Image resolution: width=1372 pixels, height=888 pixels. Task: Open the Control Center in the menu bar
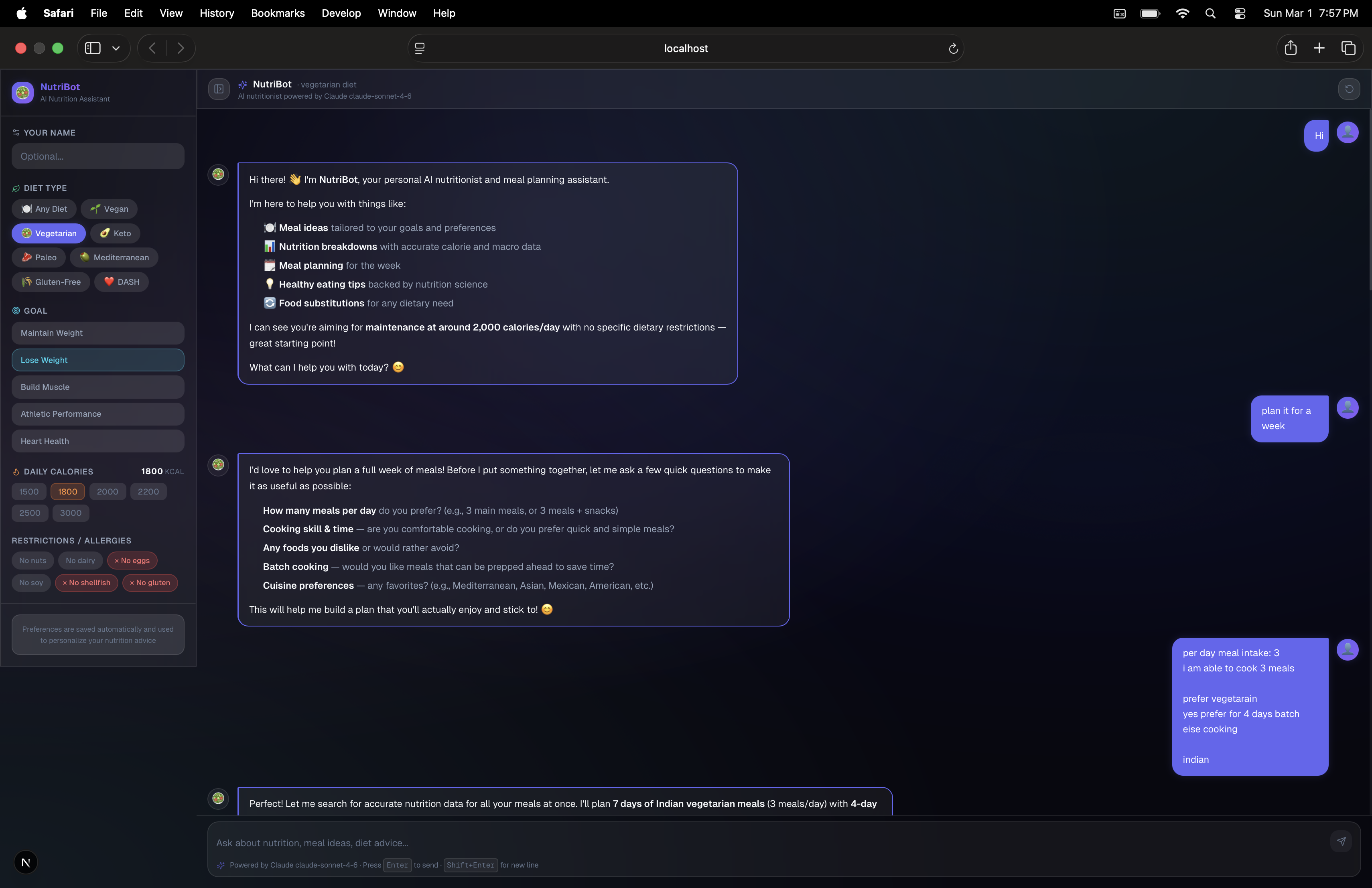coord(1239,13)
